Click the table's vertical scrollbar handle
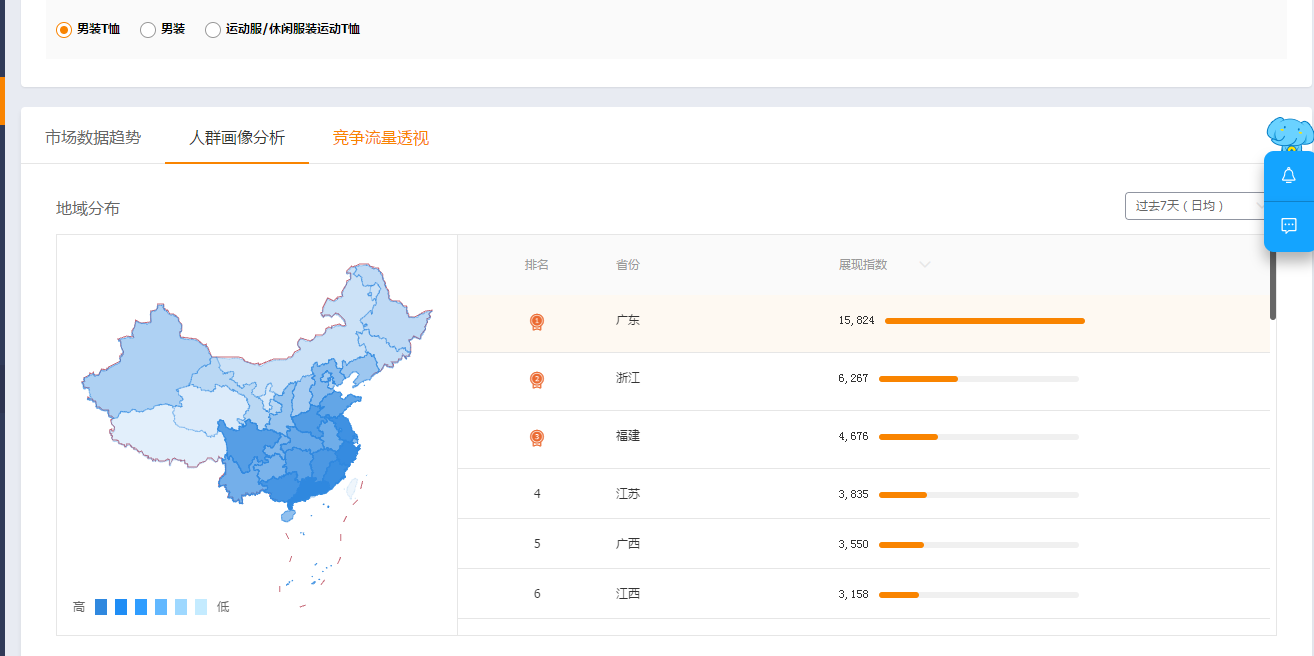 coord(1273,285)
